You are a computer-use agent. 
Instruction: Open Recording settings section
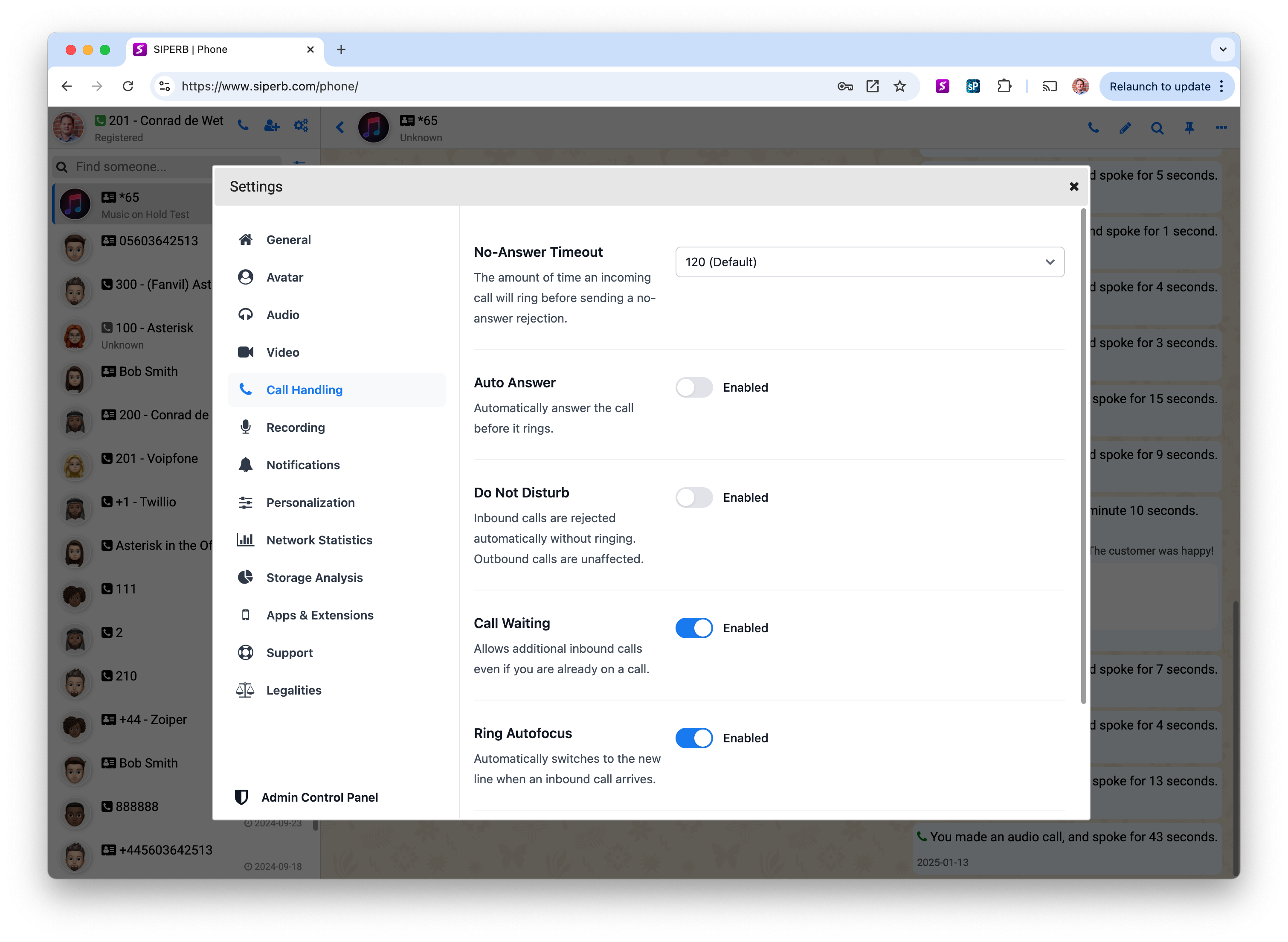coord(336,427)
